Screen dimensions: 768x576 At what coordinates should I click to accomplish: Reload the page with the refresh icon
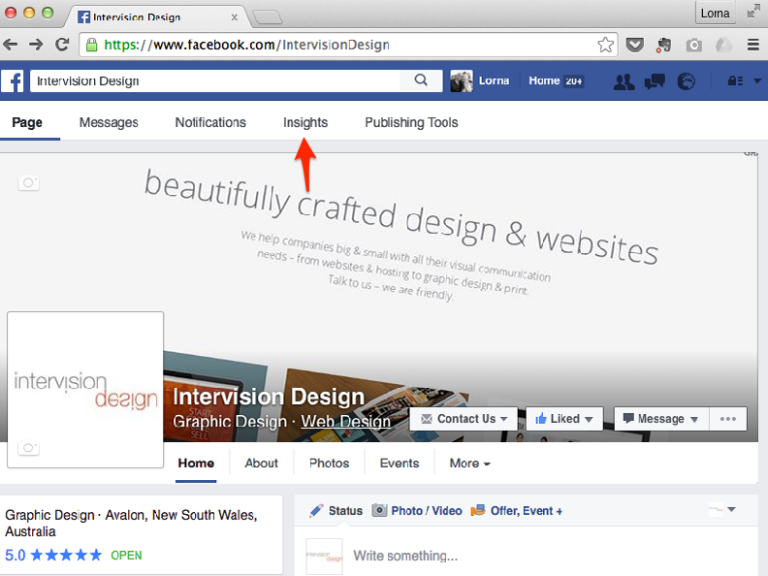[62, 45]
